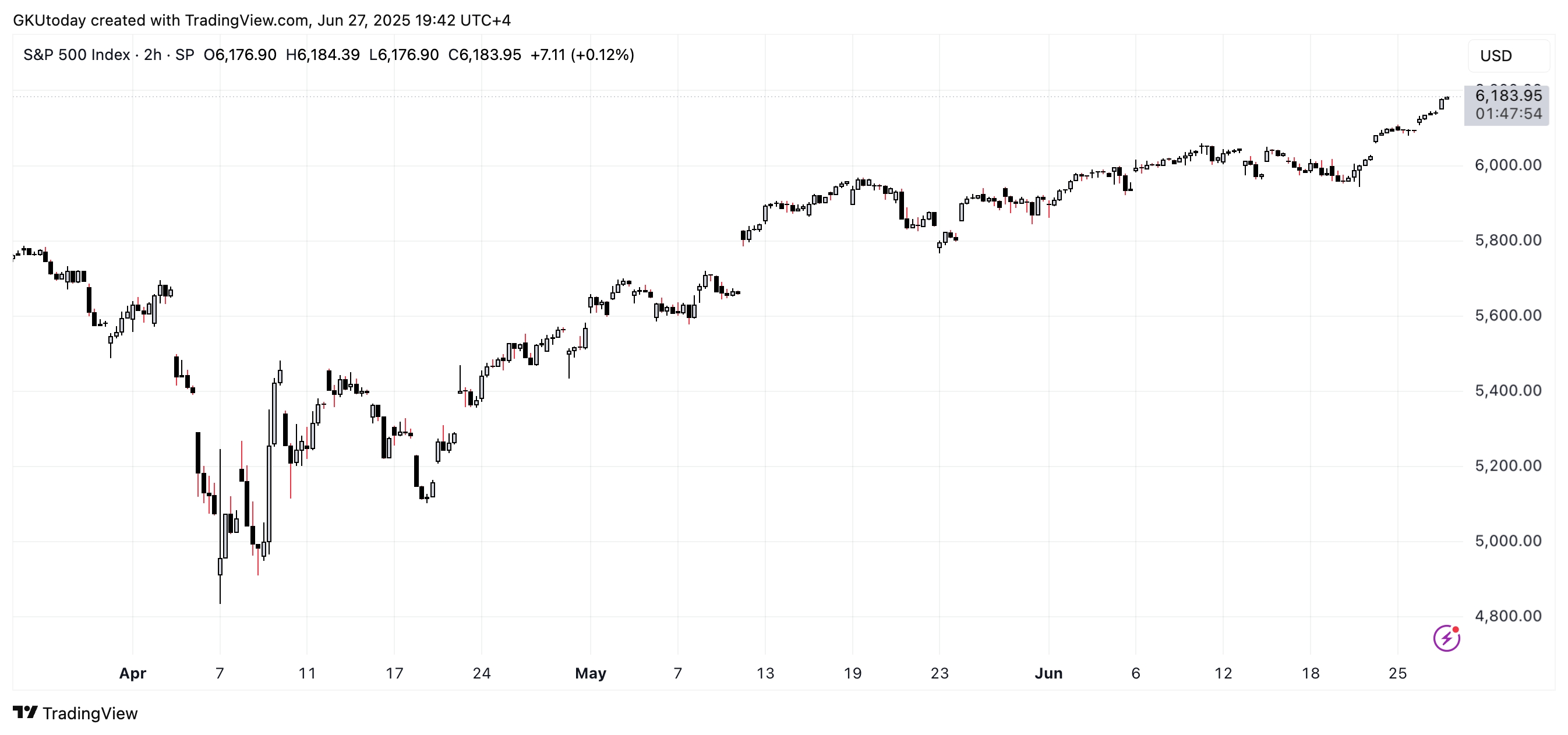The height and width of the screenshot is (735, 1568).
Task: Click the open price value O6,176.90
Action: 240,55
